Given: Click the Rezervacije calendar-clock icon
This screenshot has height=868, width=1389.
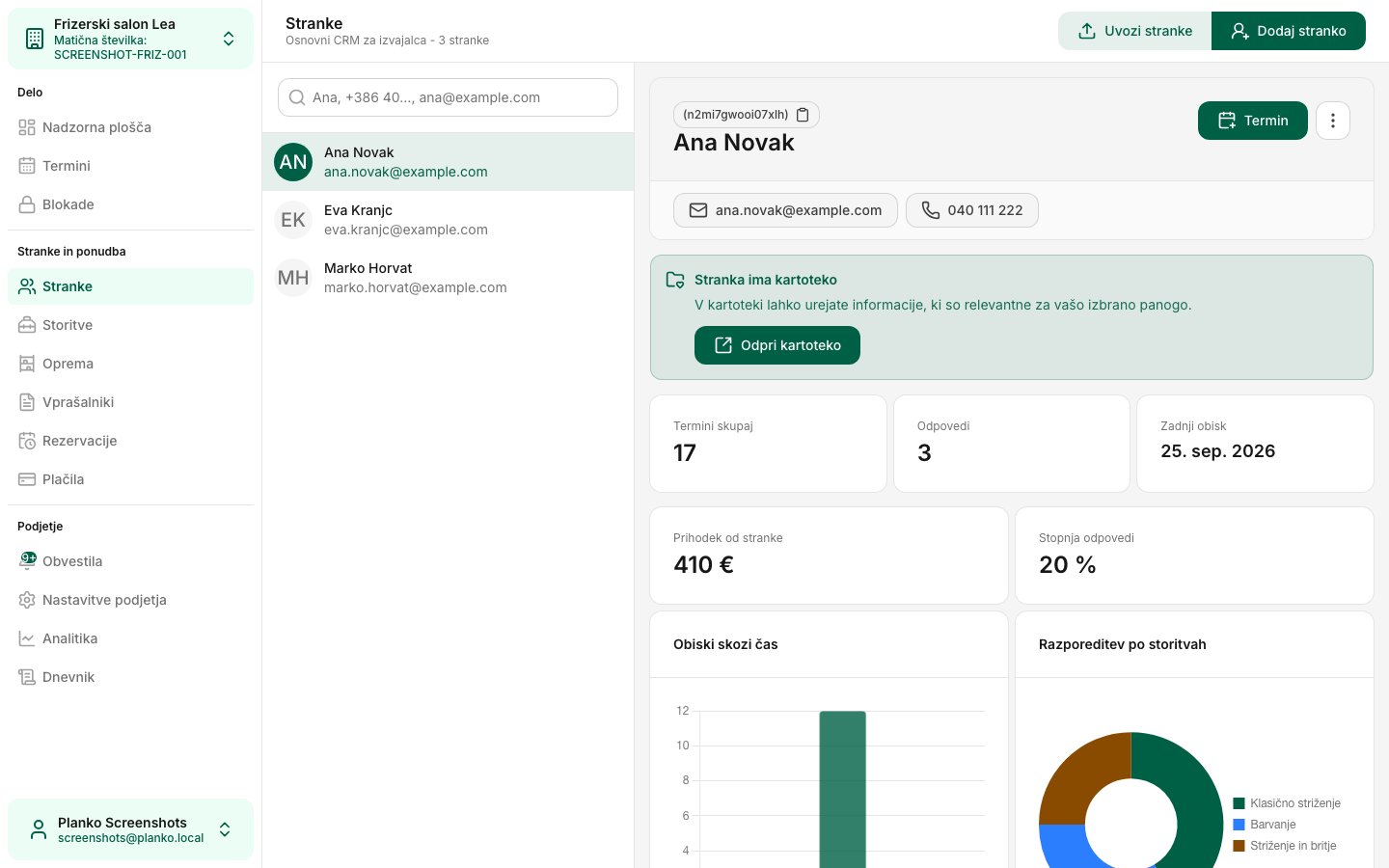Looking at the screenshot, I should 27,441.
